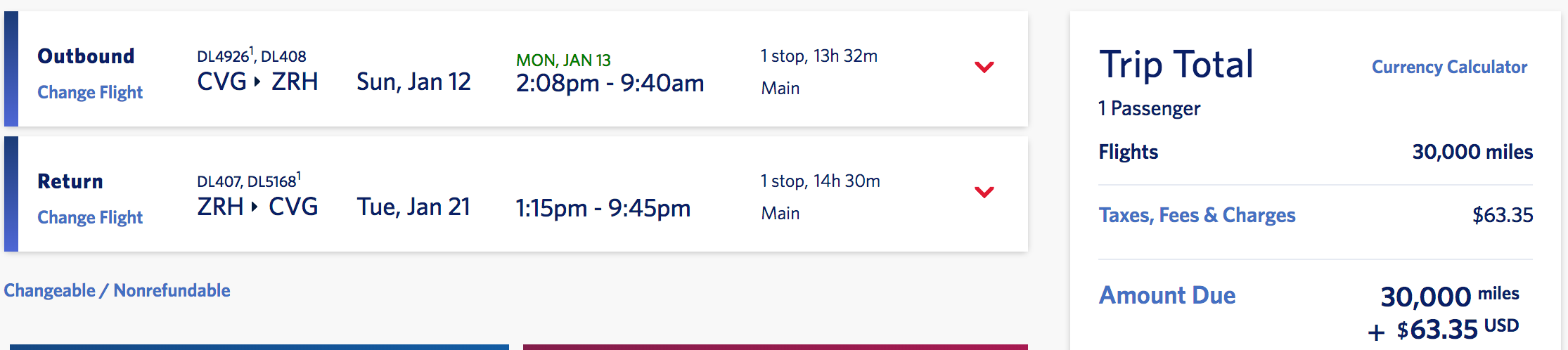Screen dimensions: 1568x350
Task: Click outbound flight numbers DL4926, DL408
Action: click(x=251, y=56)
